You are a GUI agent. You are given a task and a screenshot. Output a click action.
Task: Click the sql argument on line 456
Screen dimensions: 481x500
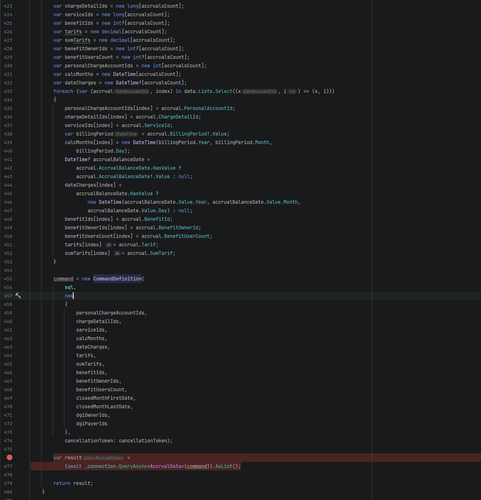pos(69,287)
